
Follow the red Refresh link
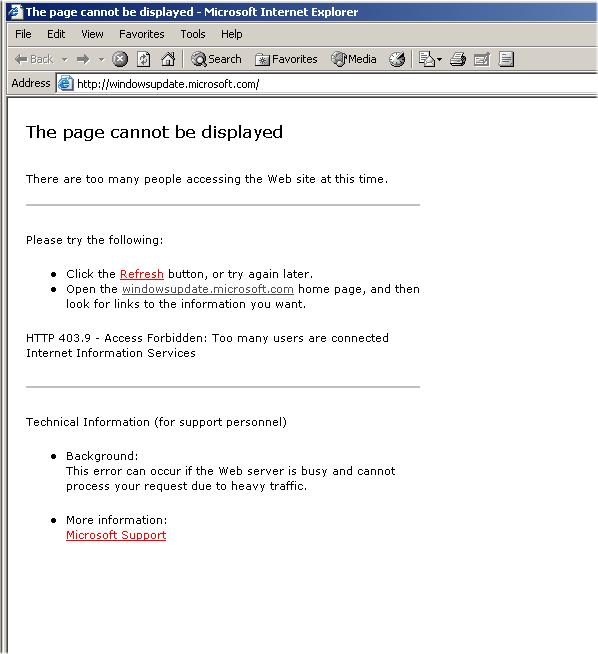click(141, 274)
